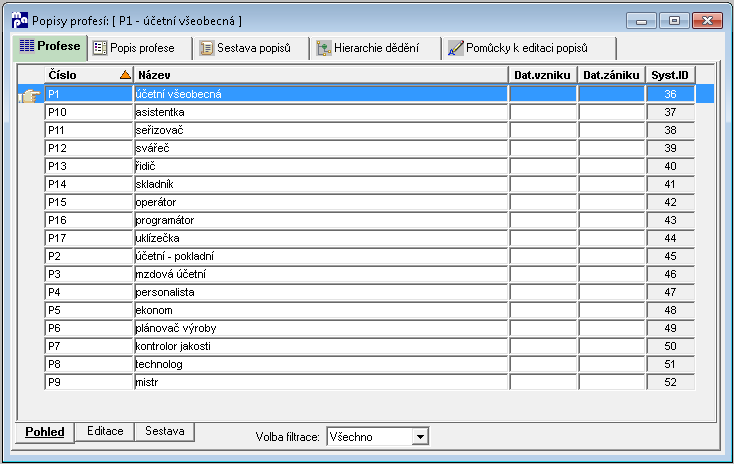
Task: Click the Syst.ID value 45
Action: tap(670, 256)
